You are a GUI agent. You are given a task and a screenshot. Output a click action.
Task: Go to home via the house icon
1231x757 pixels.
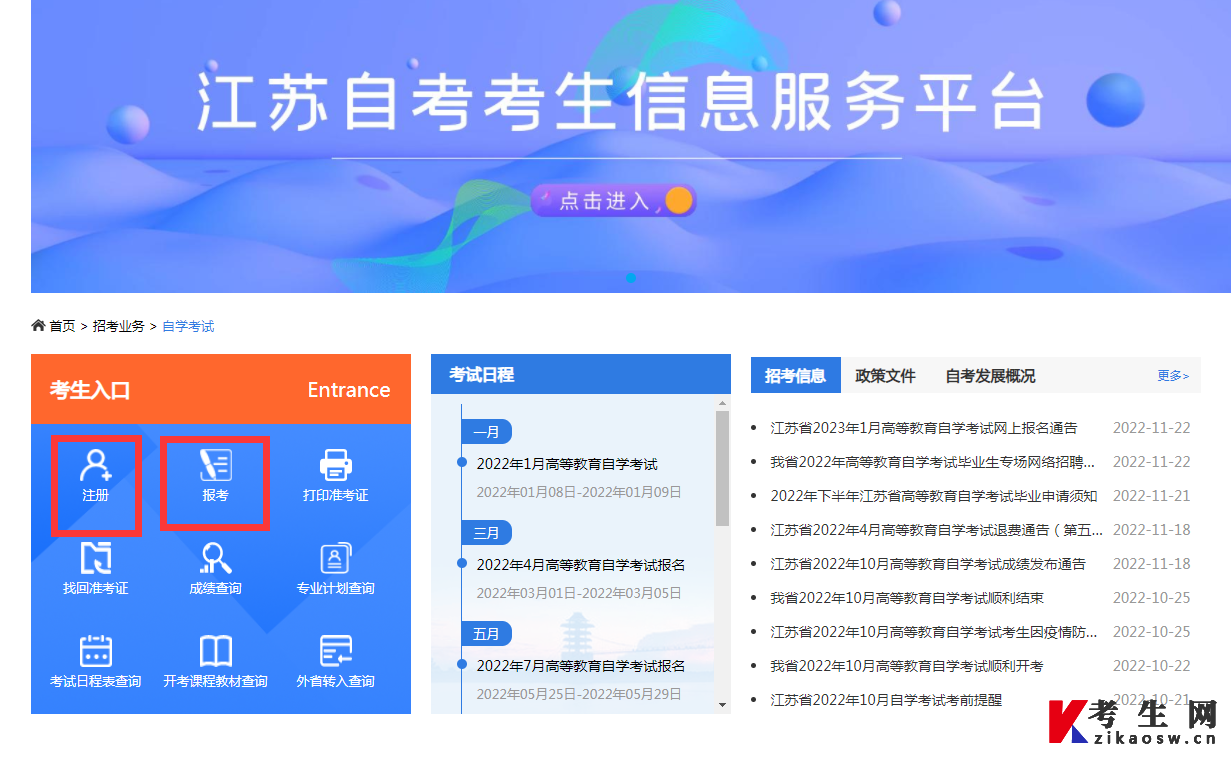click(x=38, y=326)
